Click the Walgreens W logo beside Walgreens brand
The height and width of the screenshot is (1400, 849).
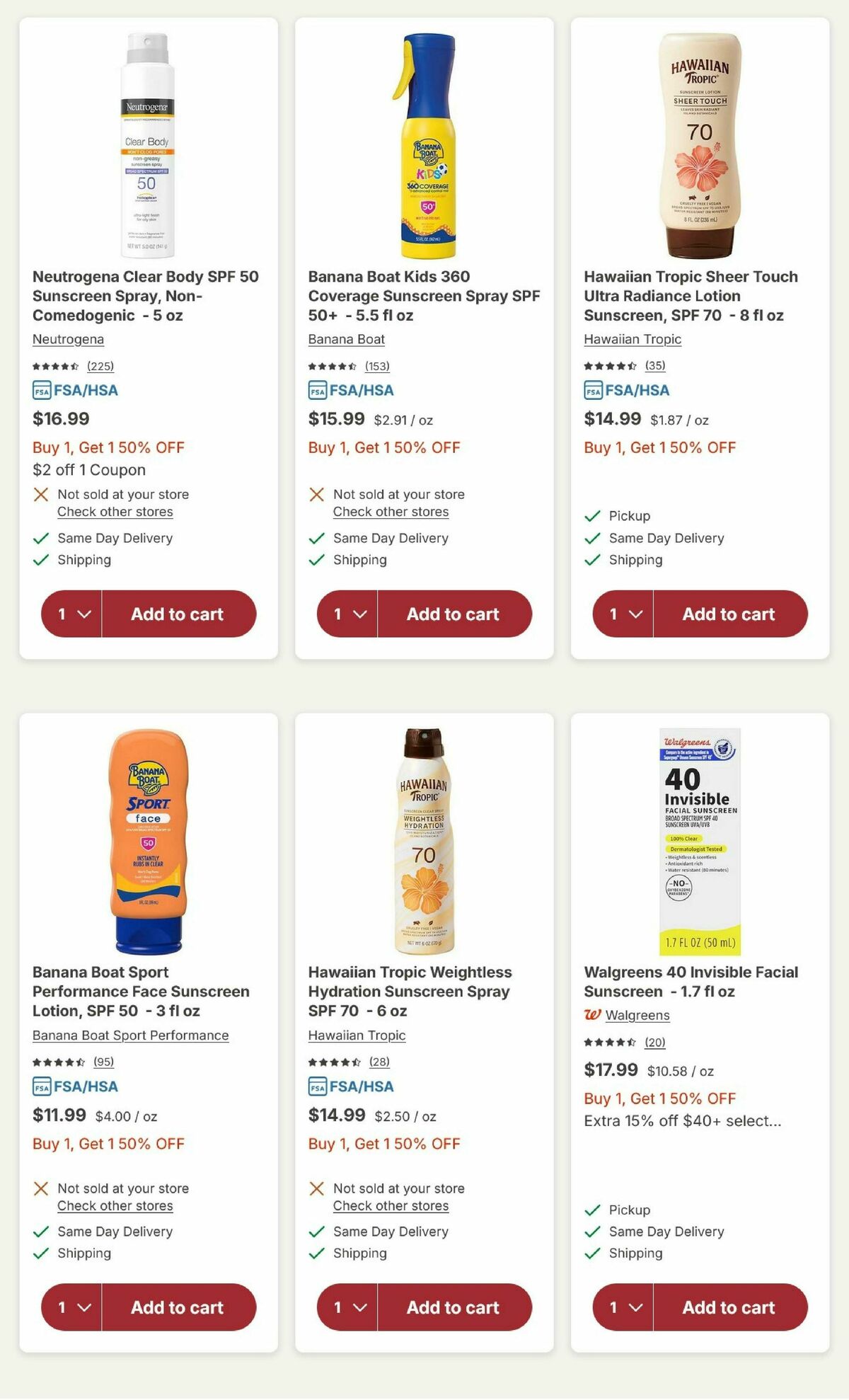point(594,1015)
